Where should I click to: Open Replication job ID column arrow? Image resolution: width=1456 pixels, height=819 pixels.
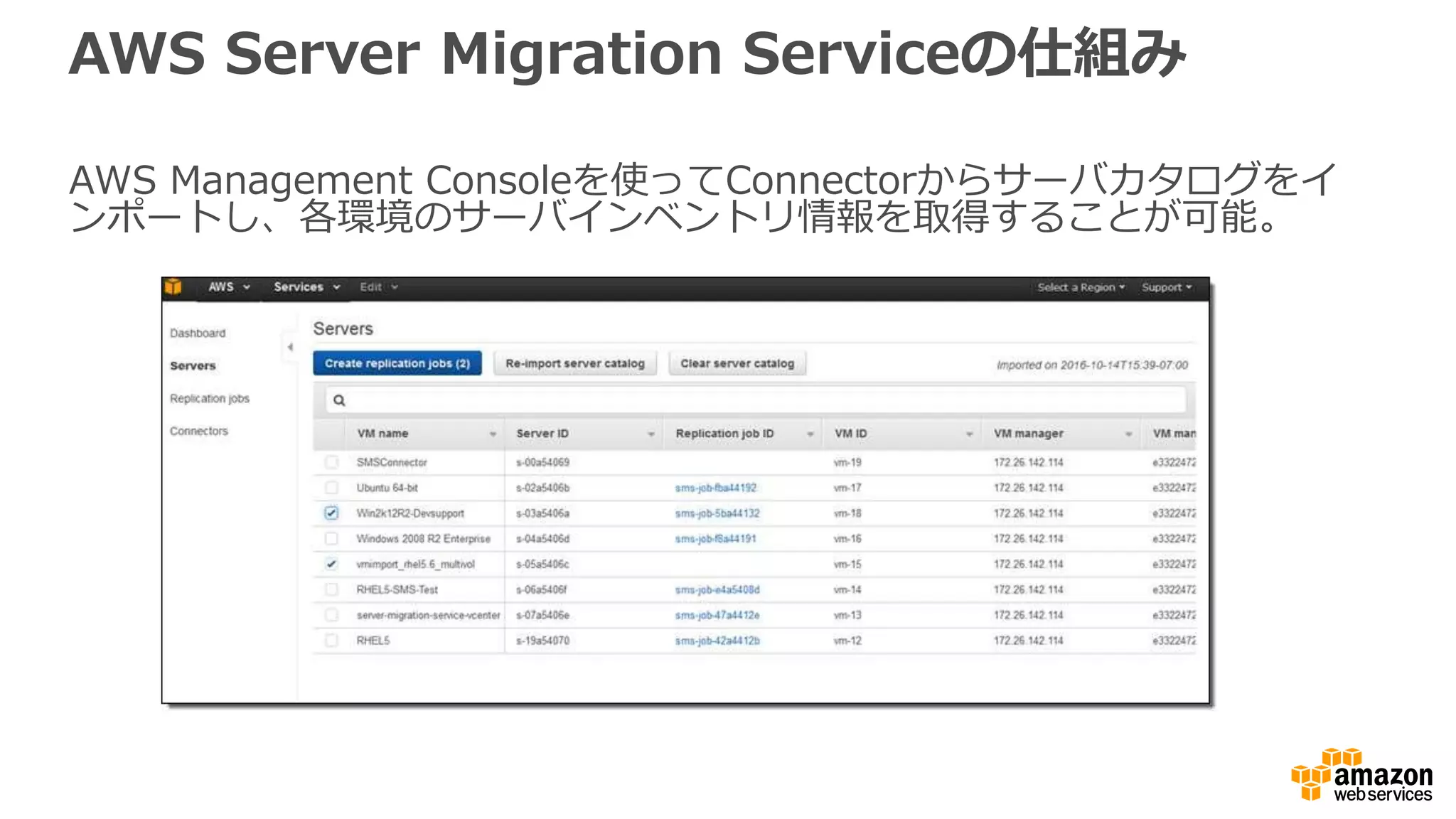click(x=810, y=434)
